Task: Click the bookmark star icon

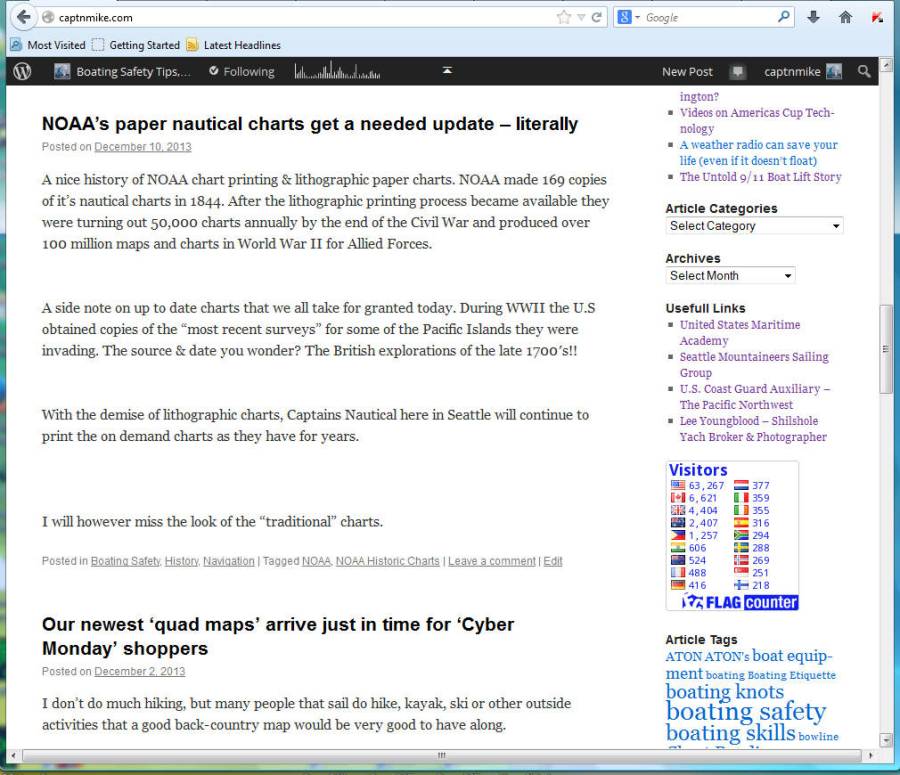Action: point(563,17)
